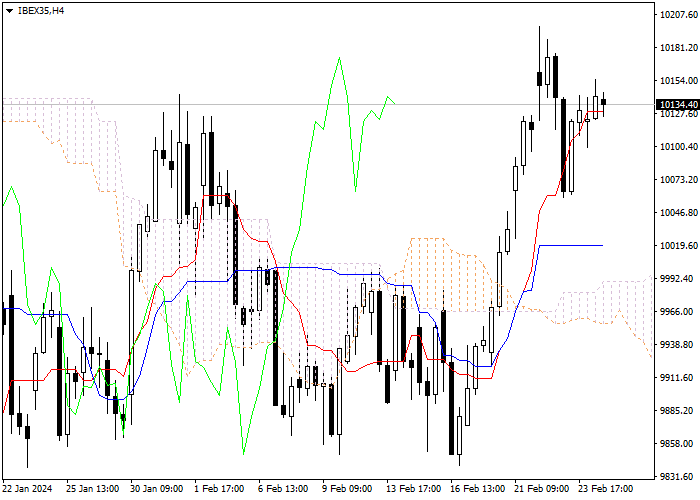Click price scale value 10154.00
The width and height of the screenshot is (700, 500).
679,81
